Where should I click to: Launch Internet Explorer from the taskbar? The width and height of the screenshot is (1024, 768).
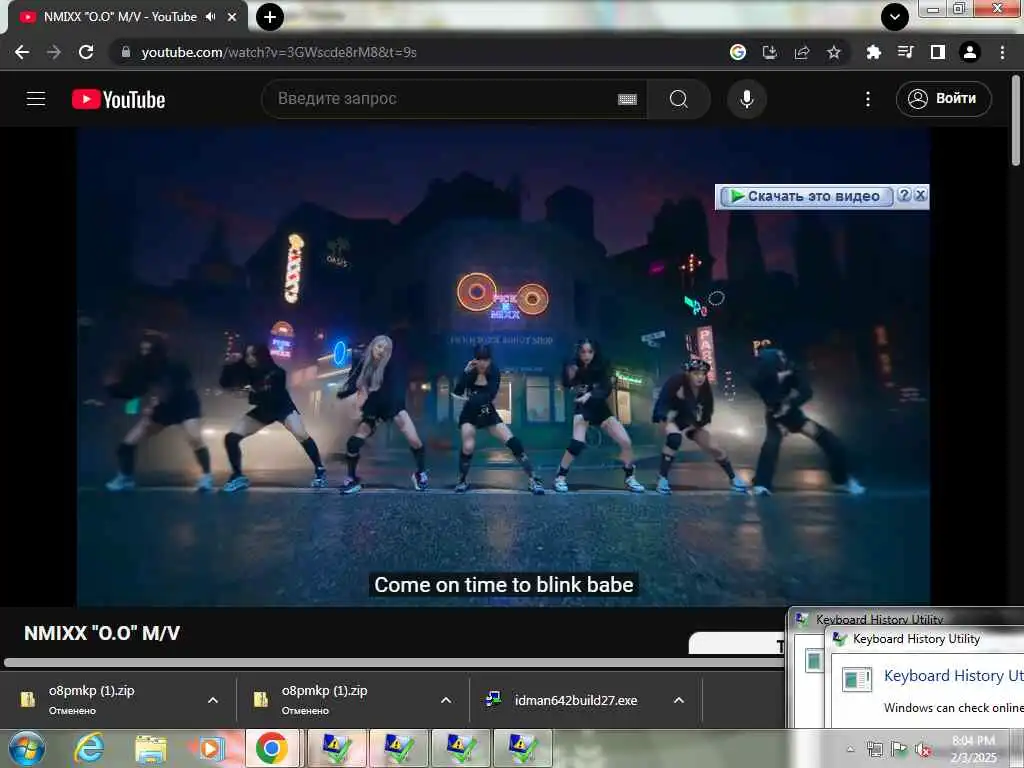coord(89,748)
